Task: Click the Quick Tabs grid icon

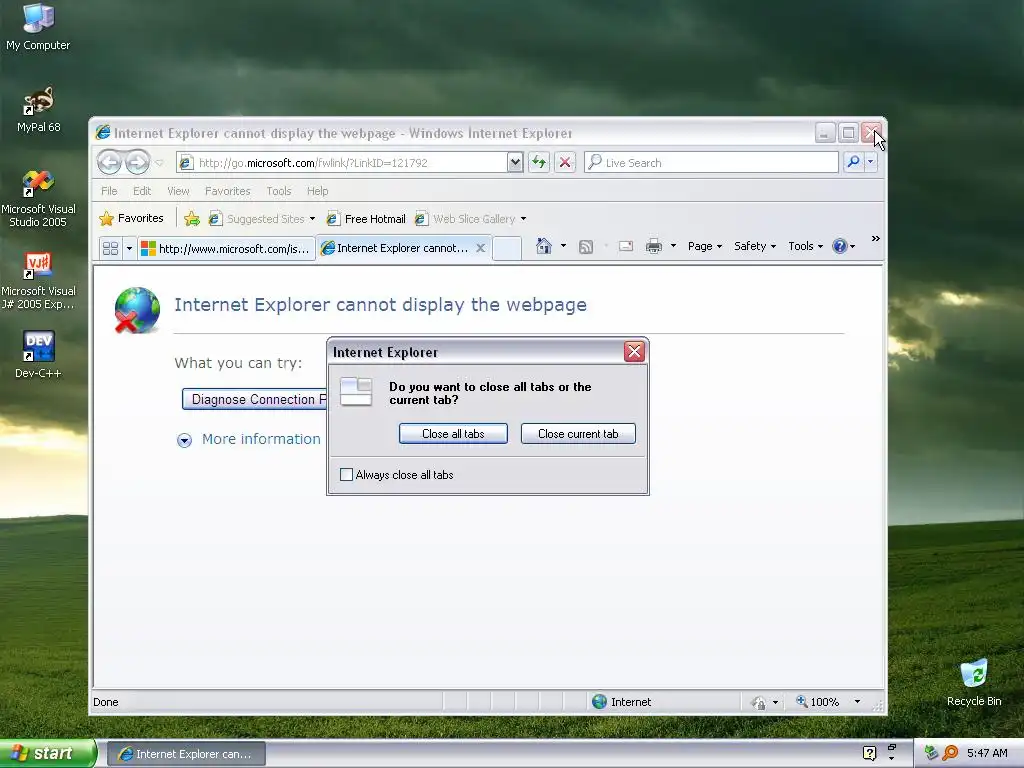Action: coord(110,248)
